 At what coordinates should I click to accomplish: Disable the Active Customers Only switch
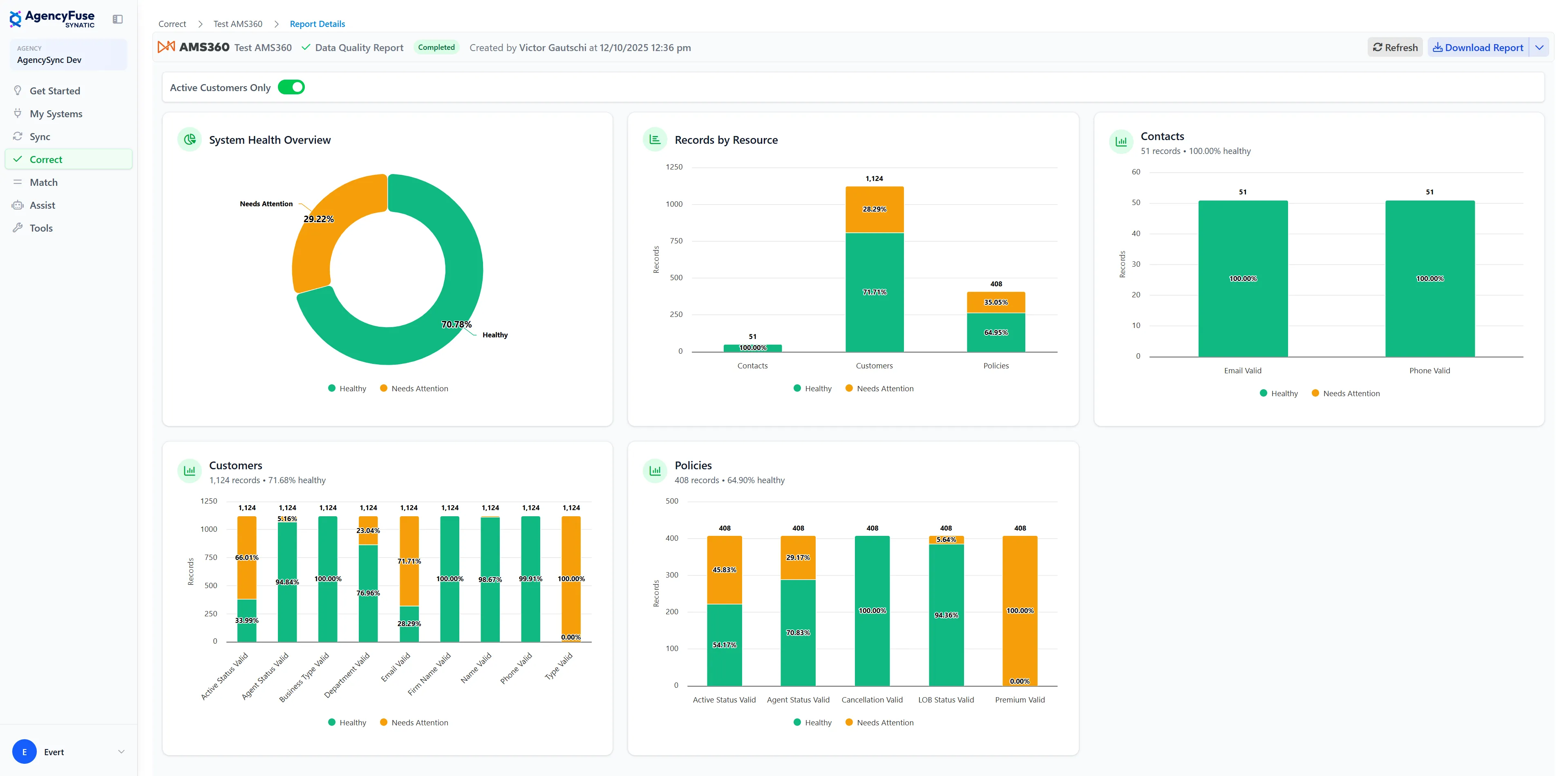[x=291, y=87]
